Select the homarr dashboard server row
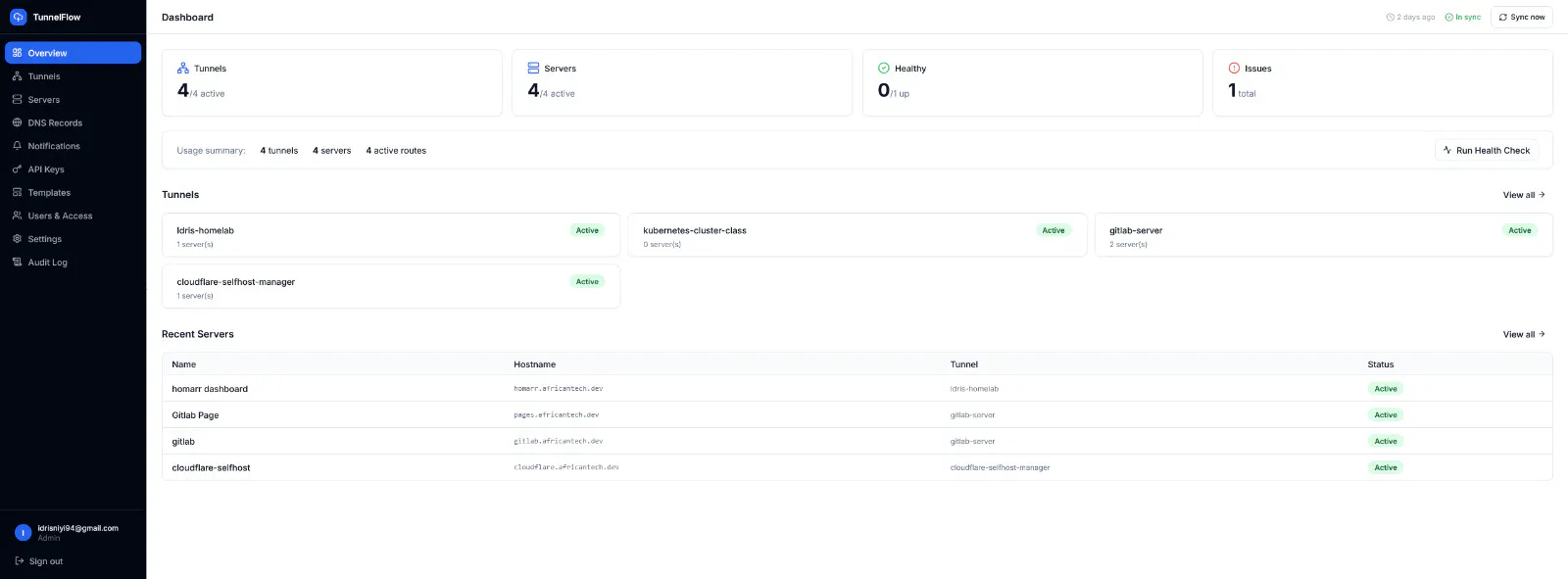Viewport: 1568px width, 579px height. (857, 389)
